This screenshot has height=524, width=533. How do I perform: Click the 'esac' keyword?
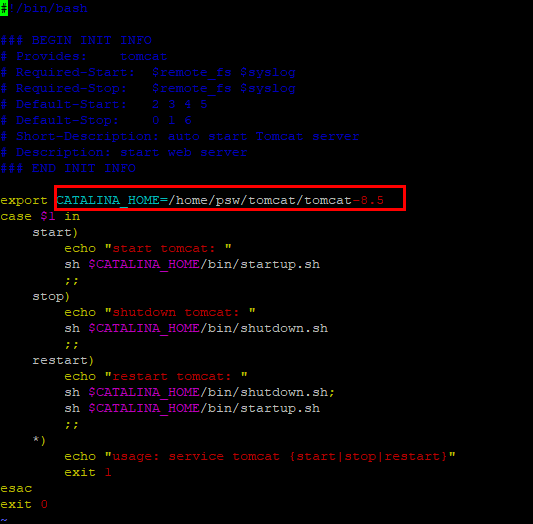click(x=16, y=488)
